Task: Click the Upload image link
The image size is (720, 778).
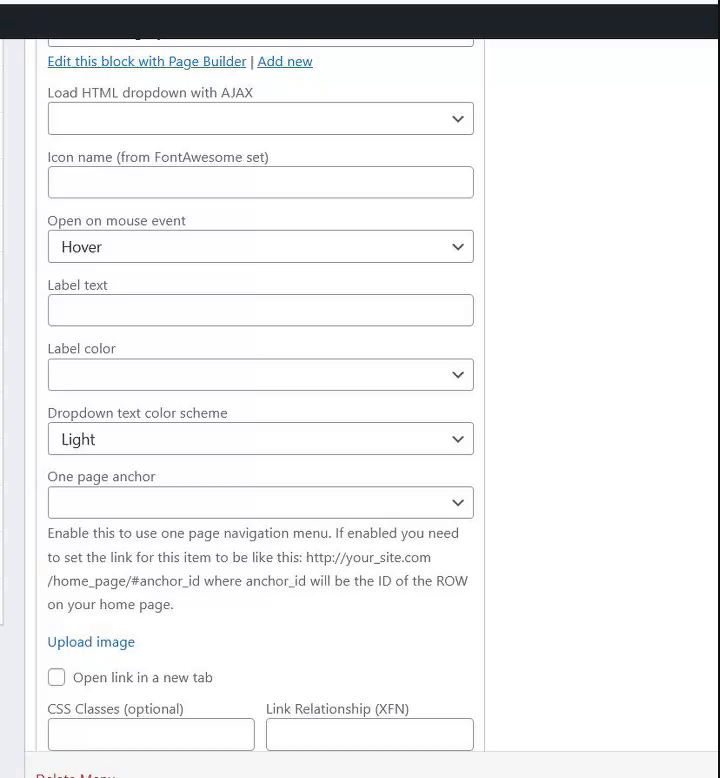Action: click(x=91, y=642)
